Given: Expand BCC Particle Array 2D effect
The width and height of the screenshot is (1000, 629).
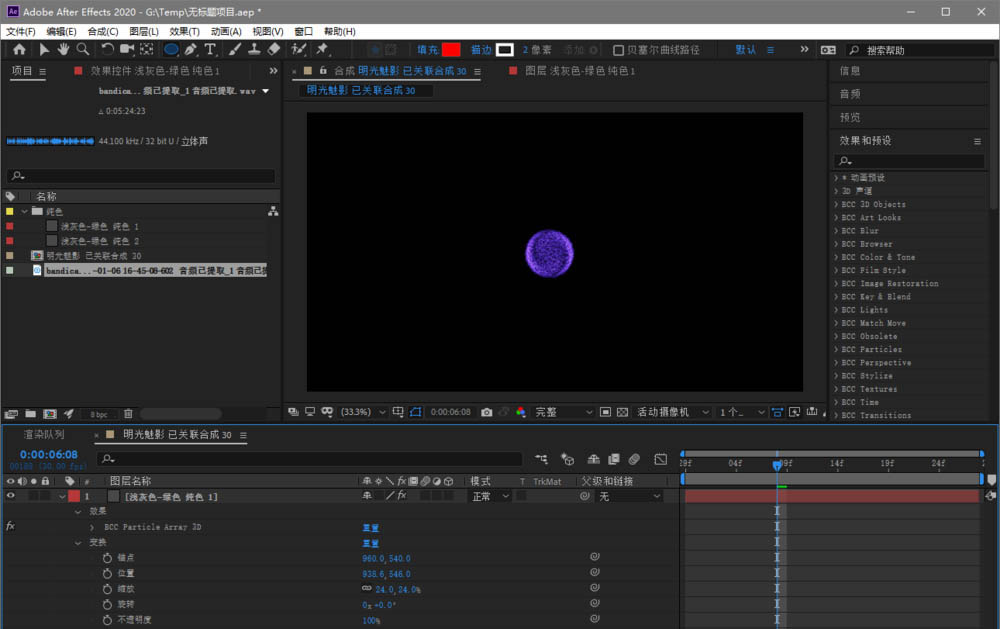Looking at the screenshot, I should click(92, 527).
